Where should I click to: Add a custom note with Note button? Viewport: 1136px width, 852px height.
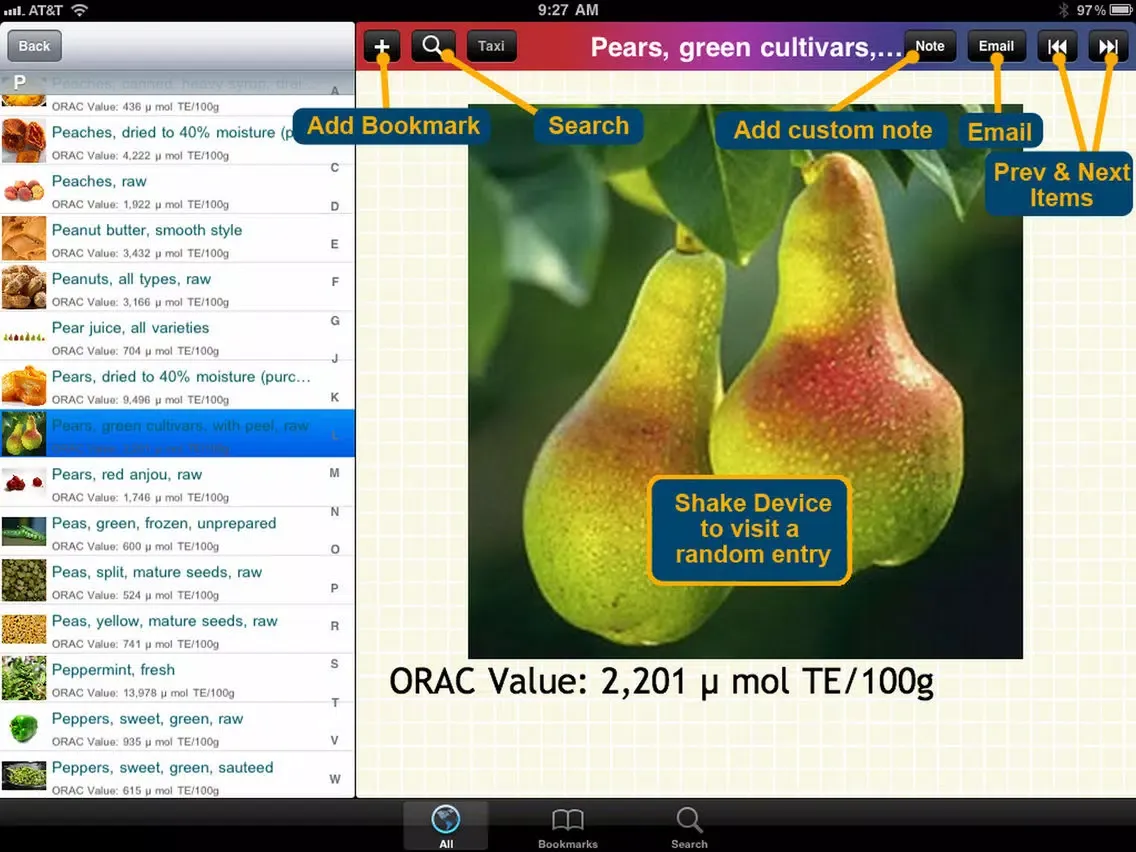930,46
